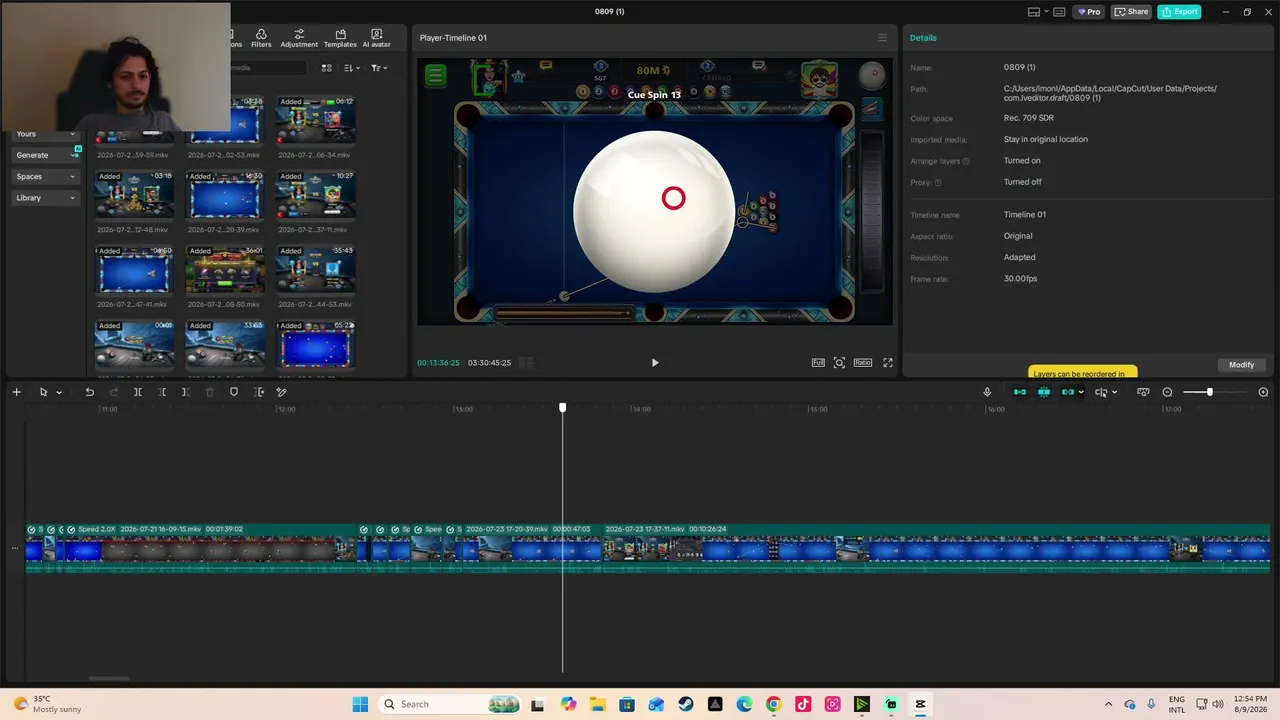Add a new track with plus icon

(16, 392)
